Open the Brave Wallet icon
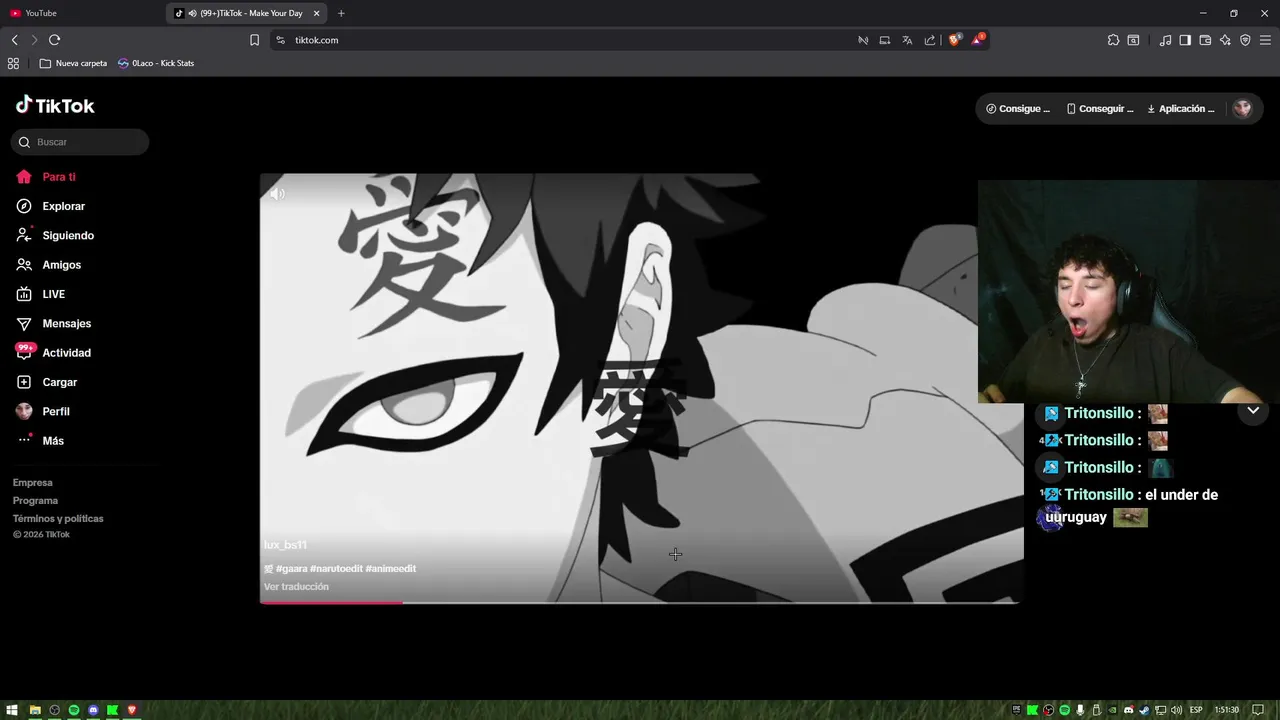The height and width of the screenshot is (720, 1280). 1205,40
